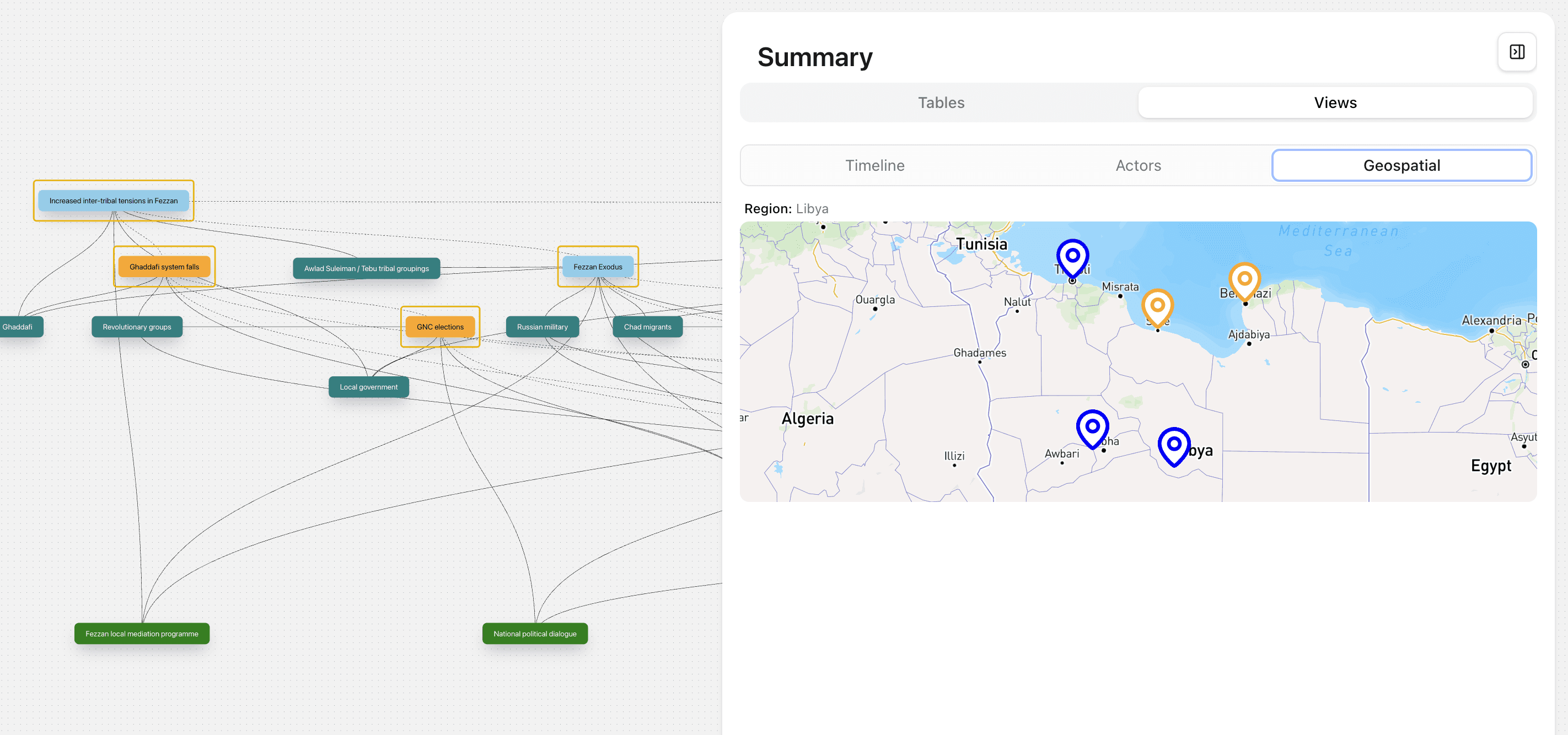Click the Ghadames label on map
The width and height of the screenshot is (1568, 735).
(x=979, y=353)
